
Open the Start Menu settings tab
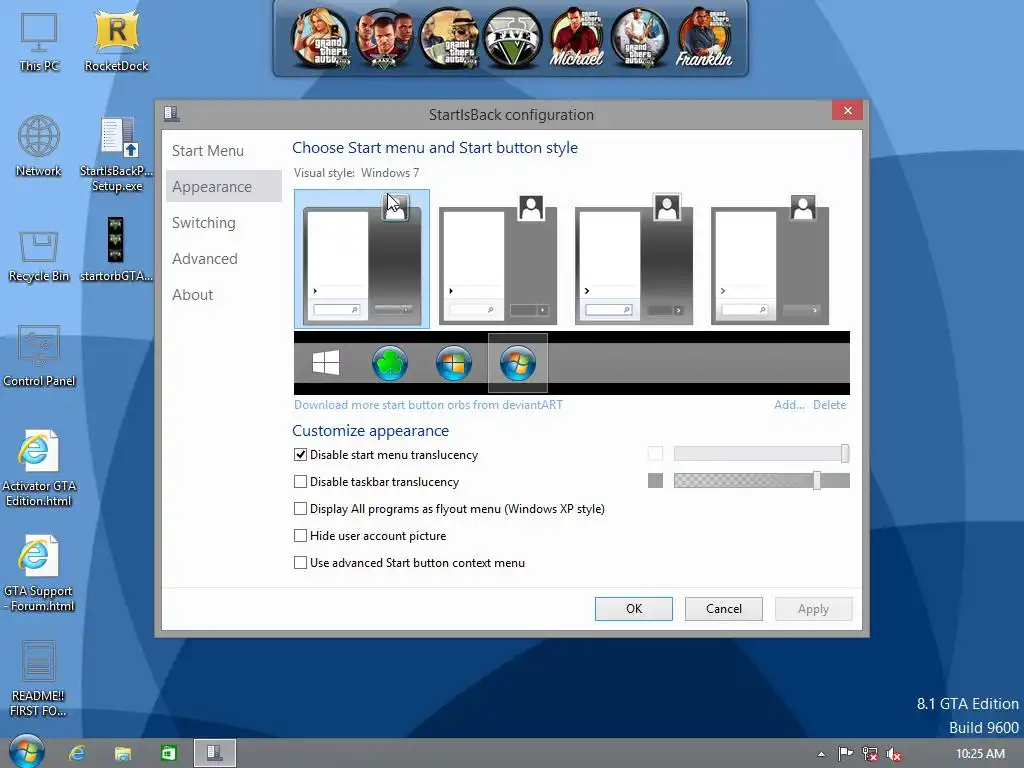[x=208, y=151]
